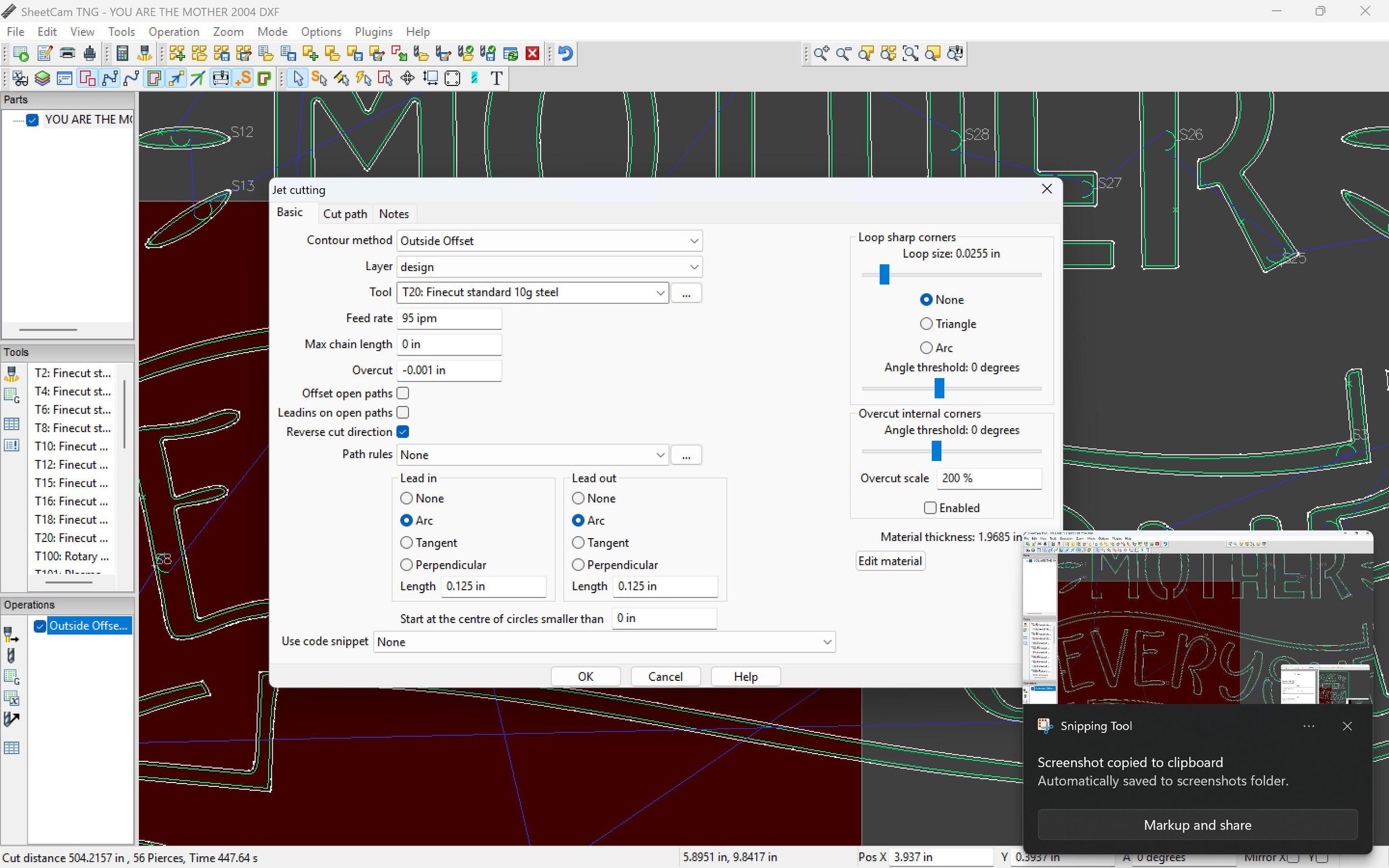
Task: Click the blue Undo arrow icon
Action: click(566, 54)
